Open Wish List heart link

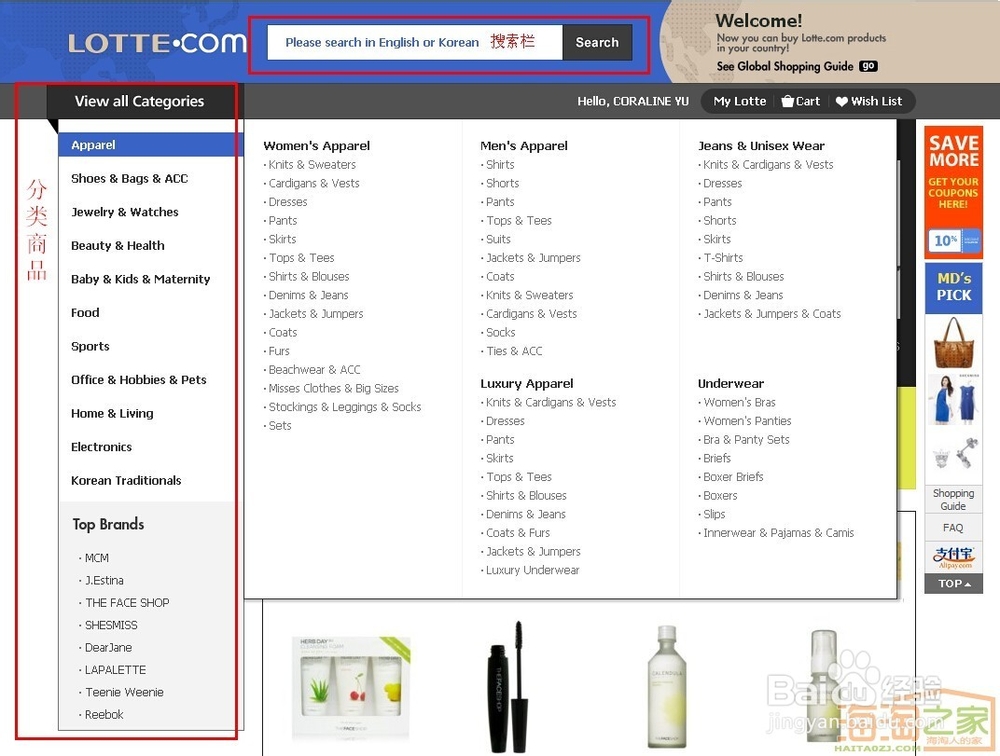pyautogui.click(x=869, y=101)
